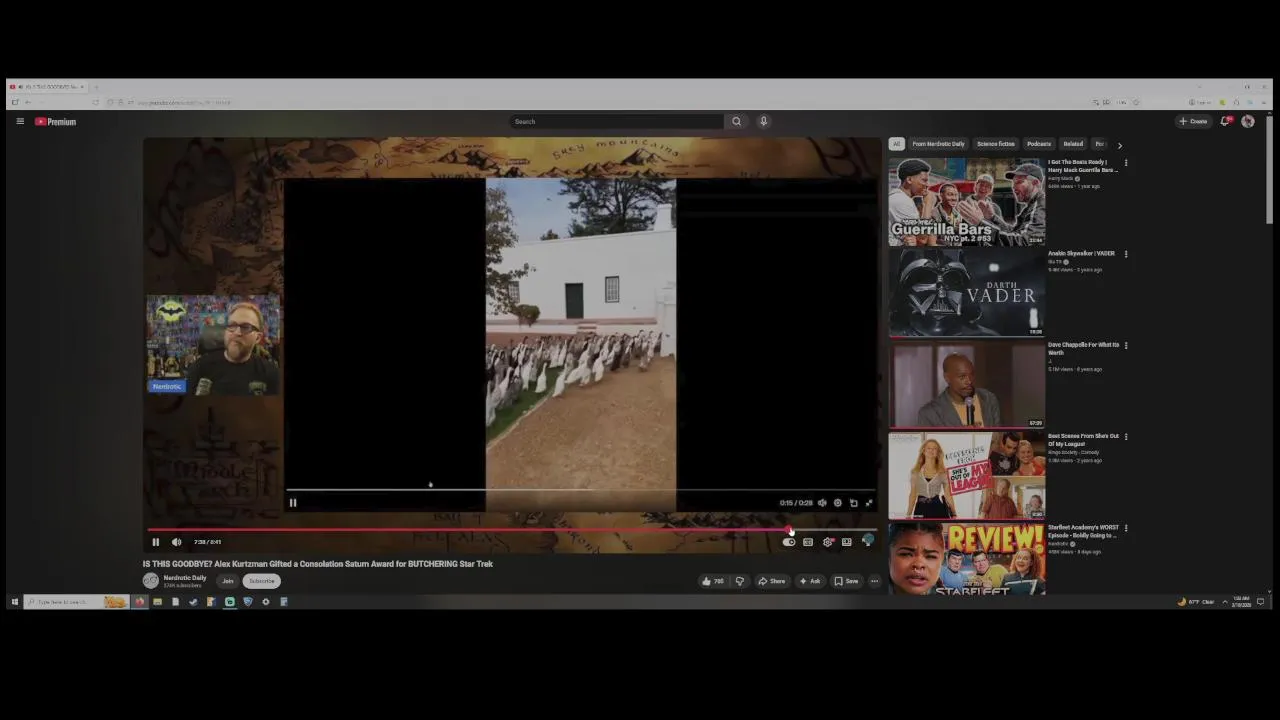The image size is (1280, 720).
Task: Open the Ask button below video
Action: tap(810, 581)
